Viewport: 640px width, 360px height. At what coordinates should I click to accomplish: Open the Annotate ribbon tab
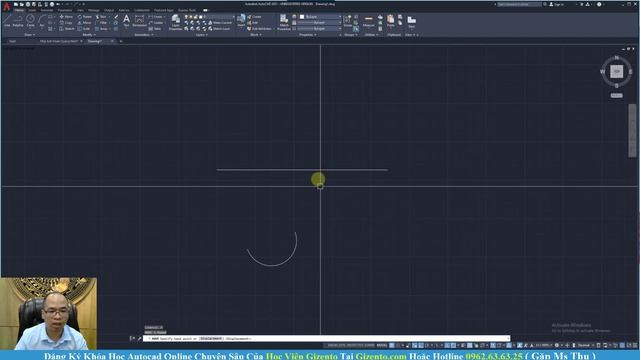47,10
